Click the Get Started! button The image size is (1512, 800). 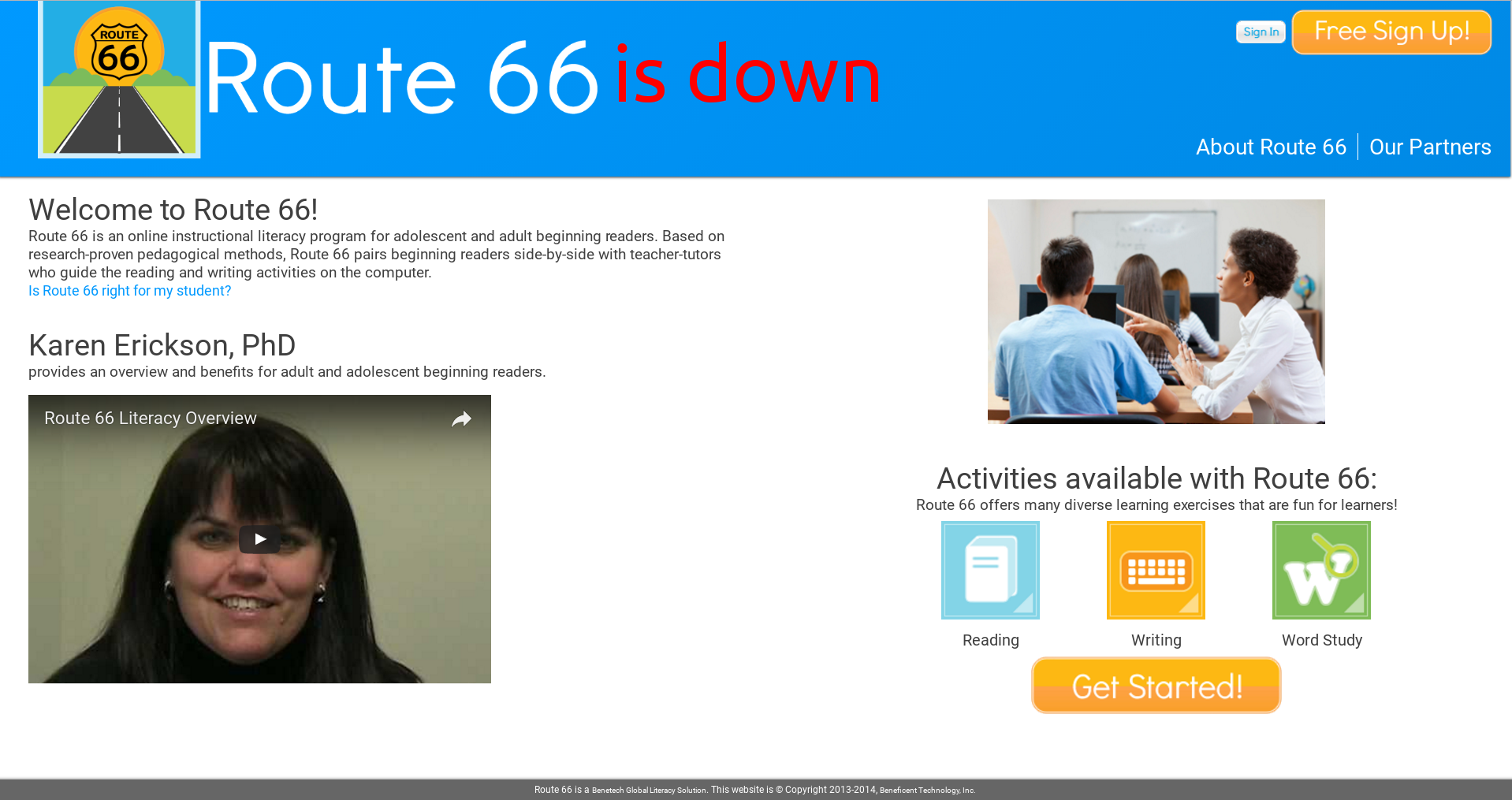1156,686
